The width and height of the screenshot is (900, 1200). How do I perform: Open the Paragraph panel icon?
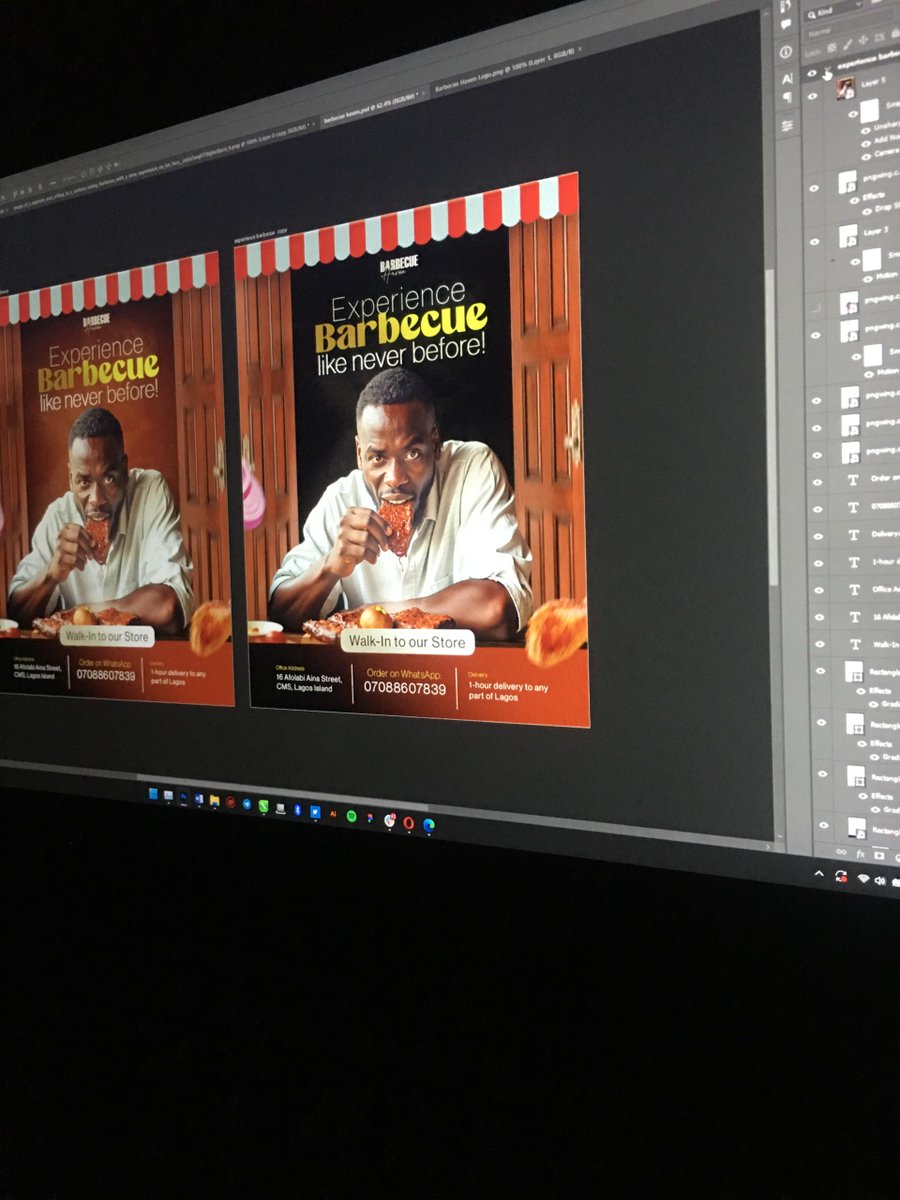[x=787, y=97]
